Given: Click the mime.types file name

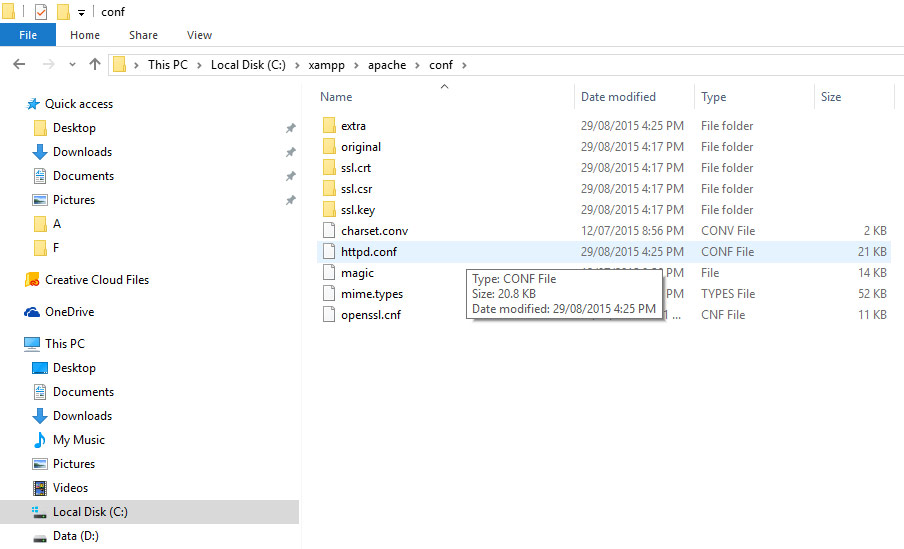Looking at the screenshot, I should [x=372, y=294].
